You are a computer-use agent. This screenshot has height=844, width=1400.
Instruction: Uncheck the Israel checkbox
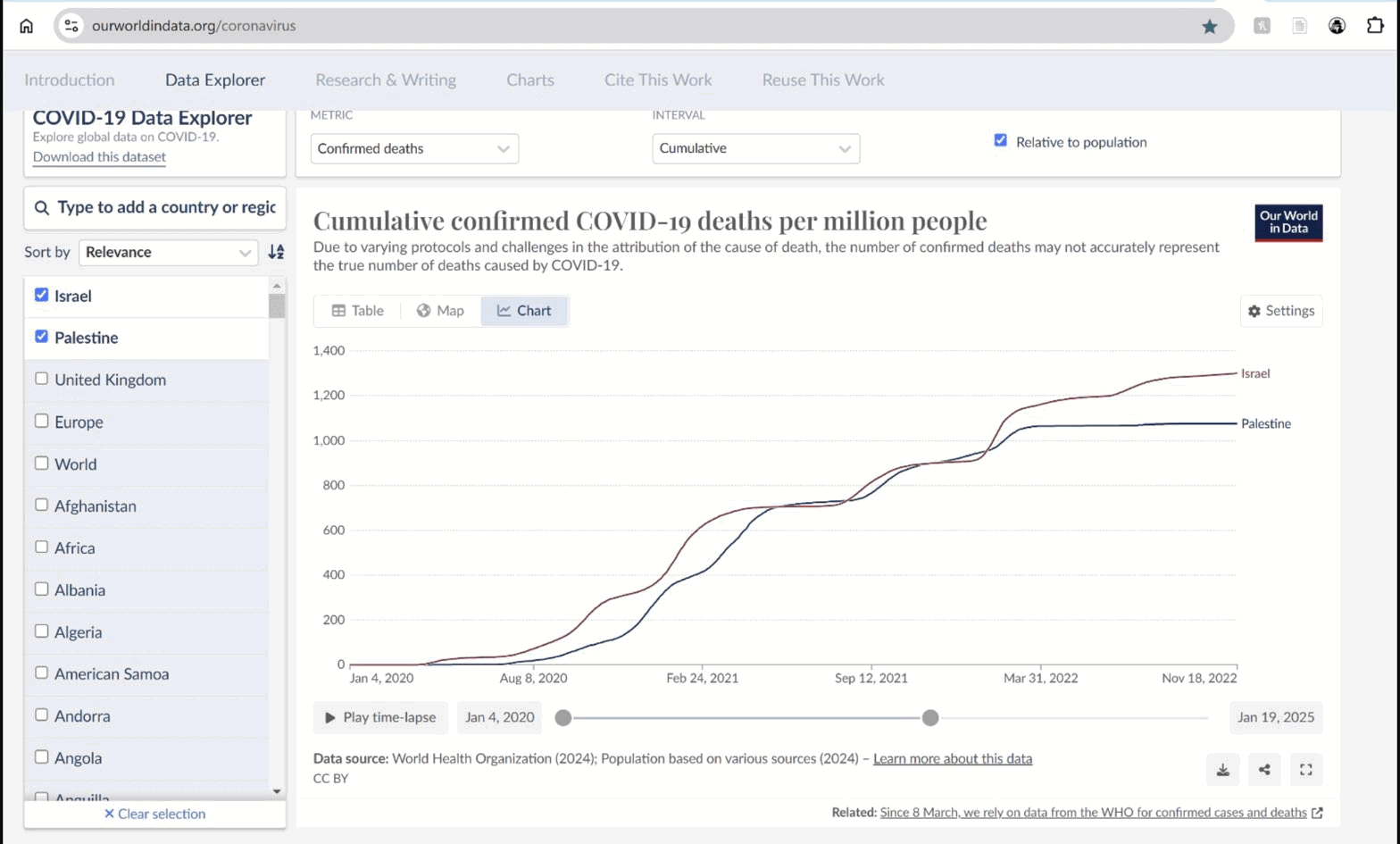[41, 295]
